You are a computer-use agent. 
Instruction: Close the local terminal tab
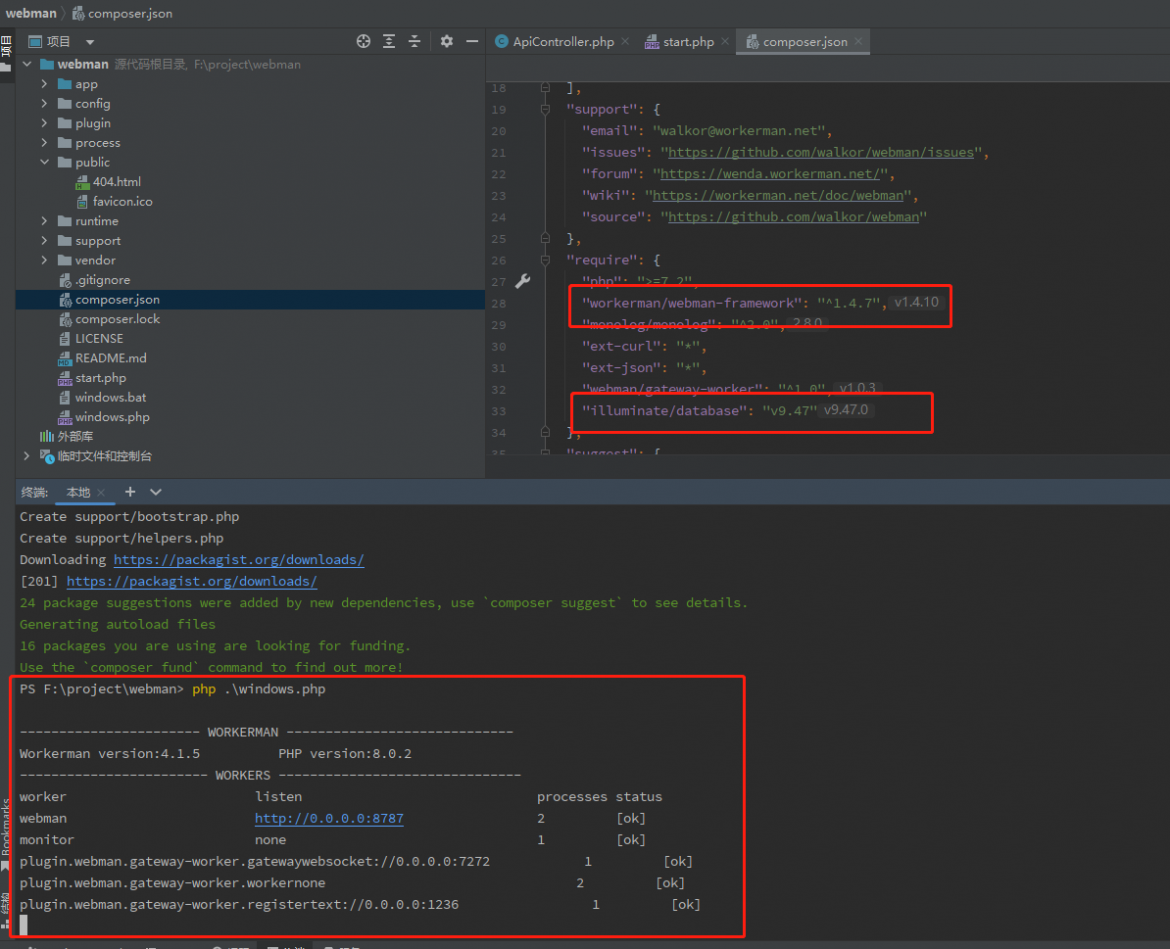(101, 492)
